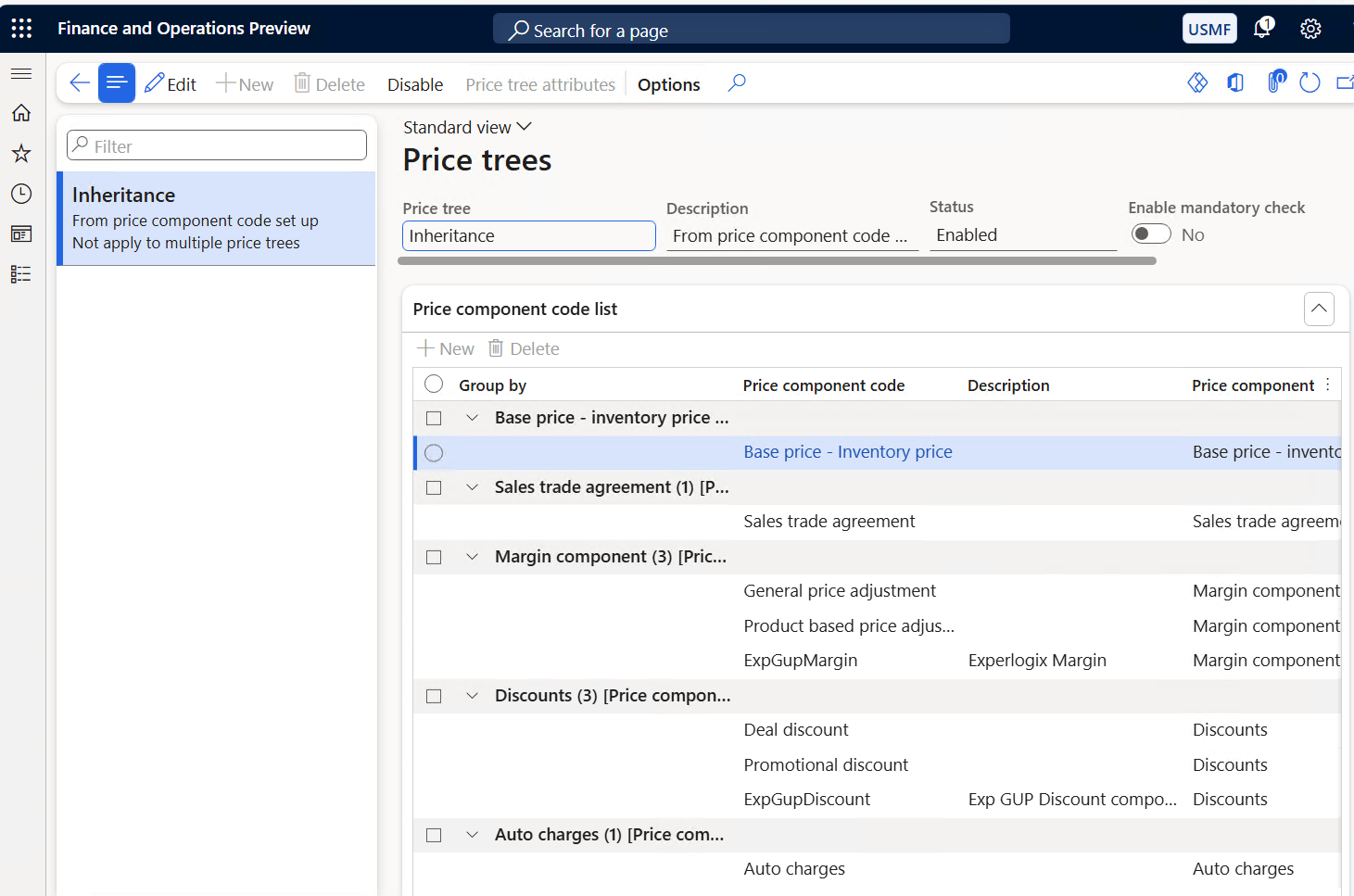This screenshot has height=896, width=1354.
Task: Click the back arrow in the action pane
Action: [80, 83]
